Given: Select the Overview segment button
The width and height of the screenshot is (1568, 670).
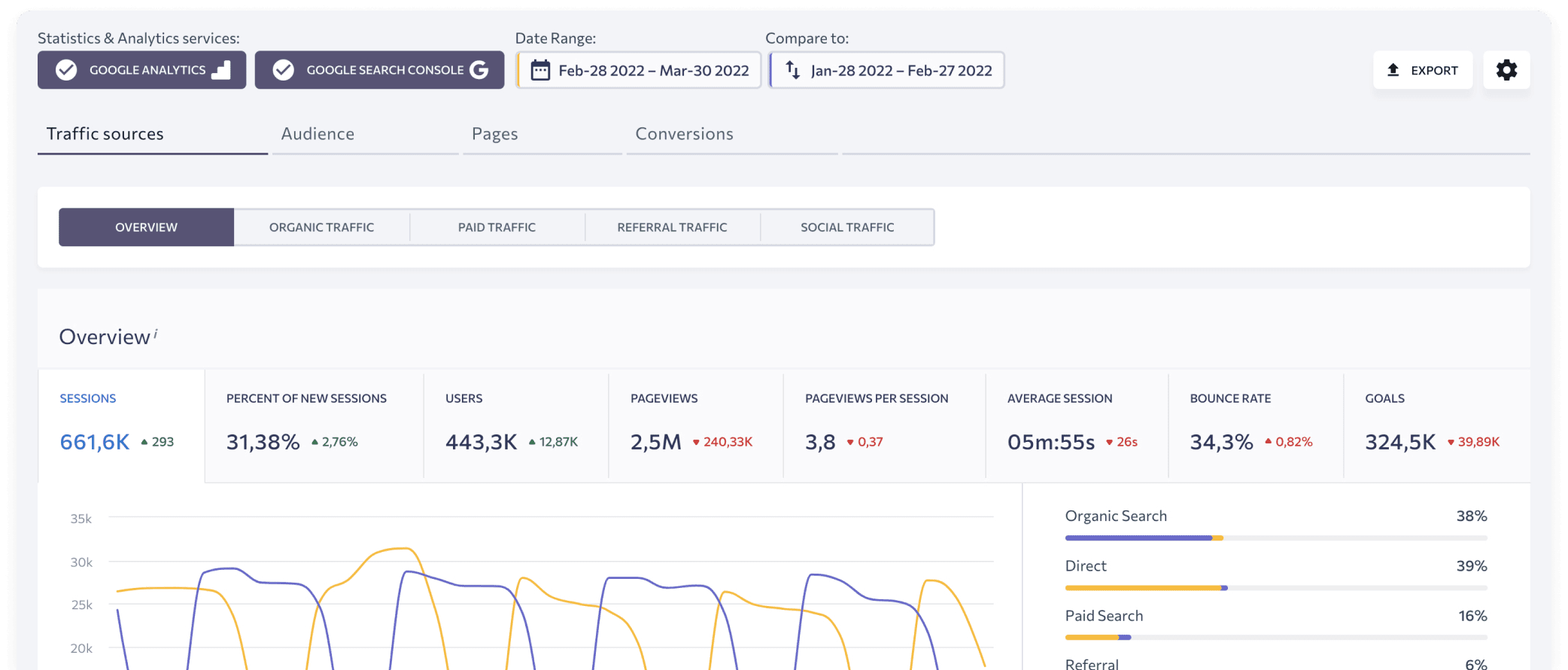Looking at the screenshot, I should pyautogui.click(x=147, y=227).
